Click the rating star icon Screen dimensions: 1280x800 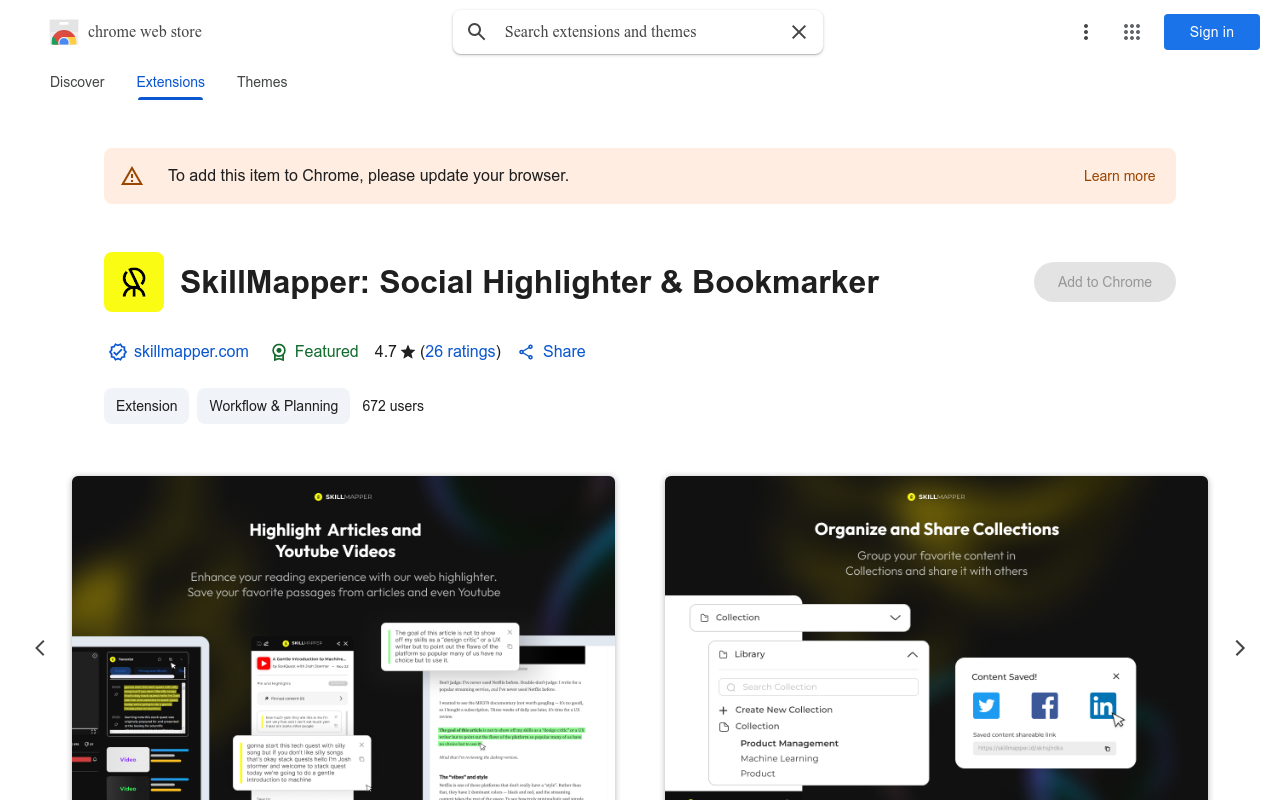pyautogui.click(x=408, y=352)
